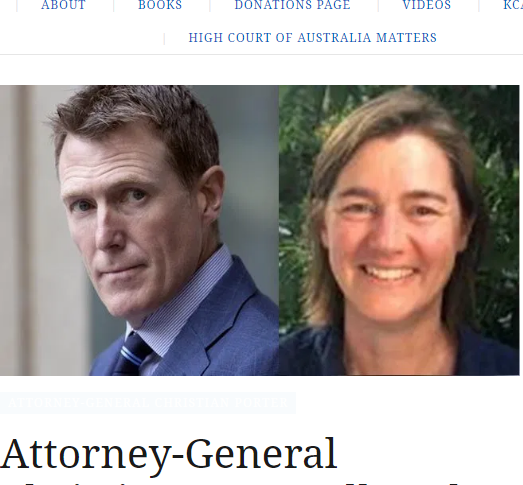Select VIDEOS in the navigation bar

[427, 5]
